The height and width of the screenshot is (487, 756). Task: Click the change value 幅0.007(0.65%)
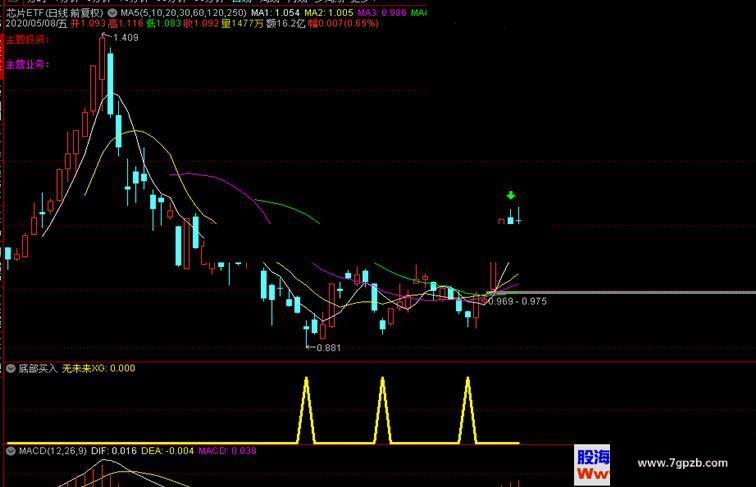343,24
